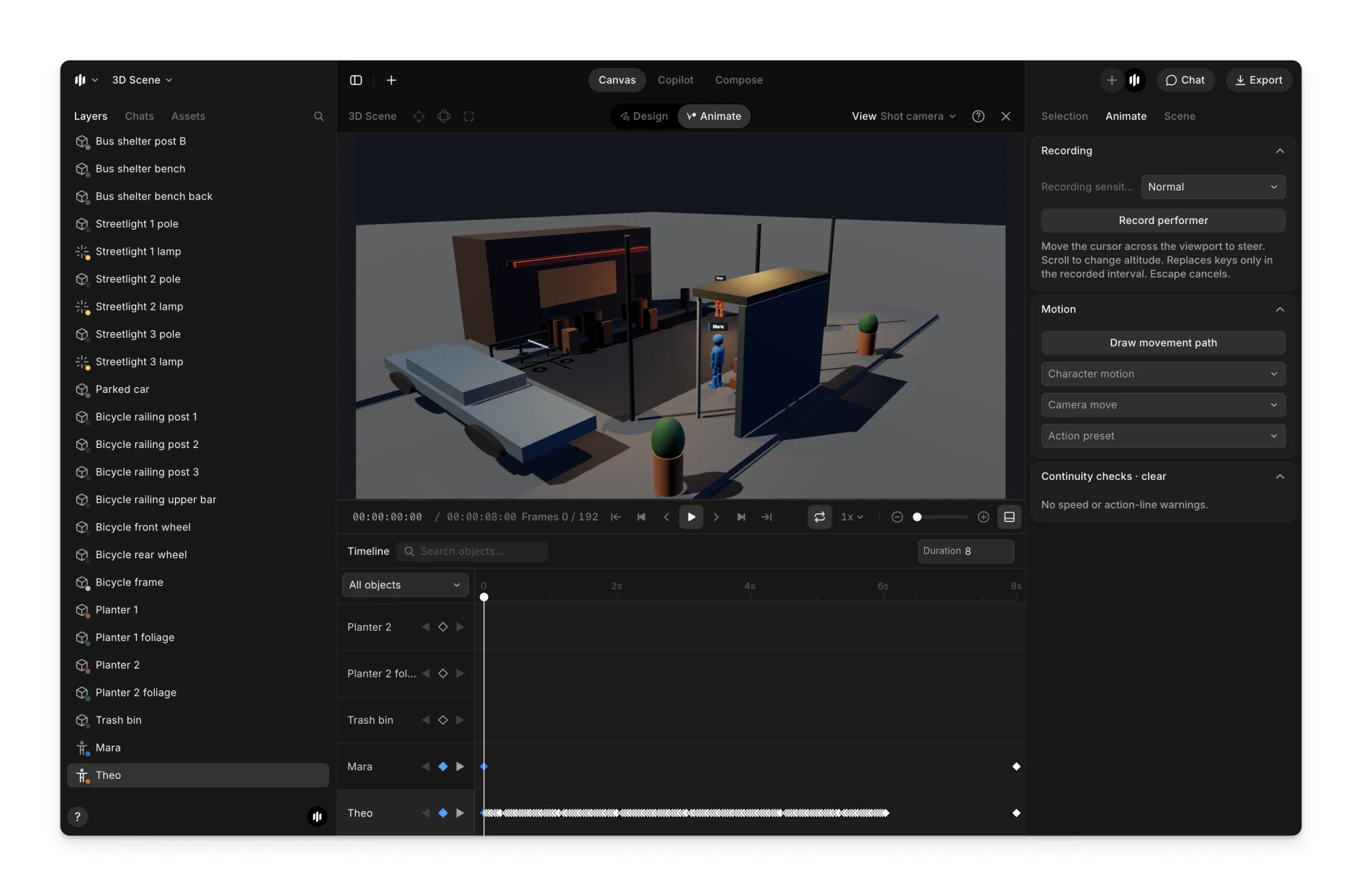The height and width of the screenshot is (896, 1362).
Task: Click Draw movement path button
Action: tap(1163, 343)
